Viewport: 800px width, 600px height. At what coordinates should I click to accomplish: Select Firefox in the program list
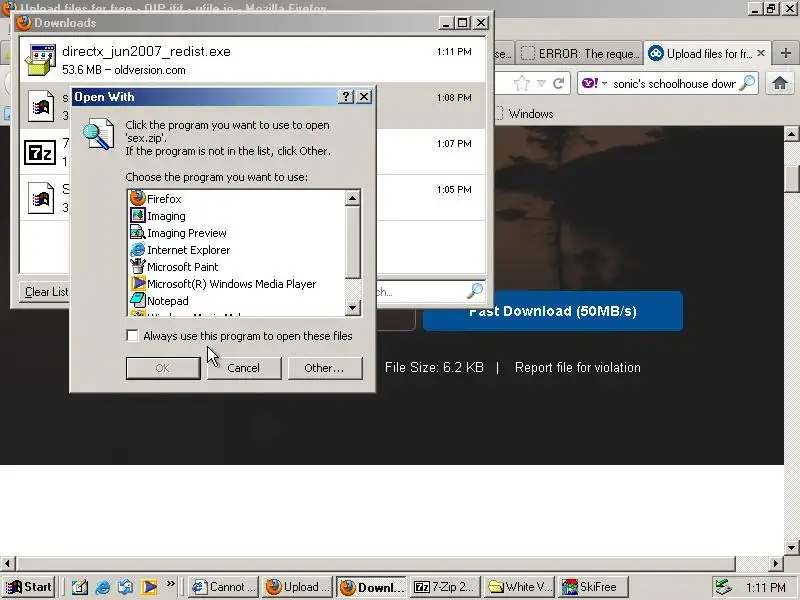156,198
